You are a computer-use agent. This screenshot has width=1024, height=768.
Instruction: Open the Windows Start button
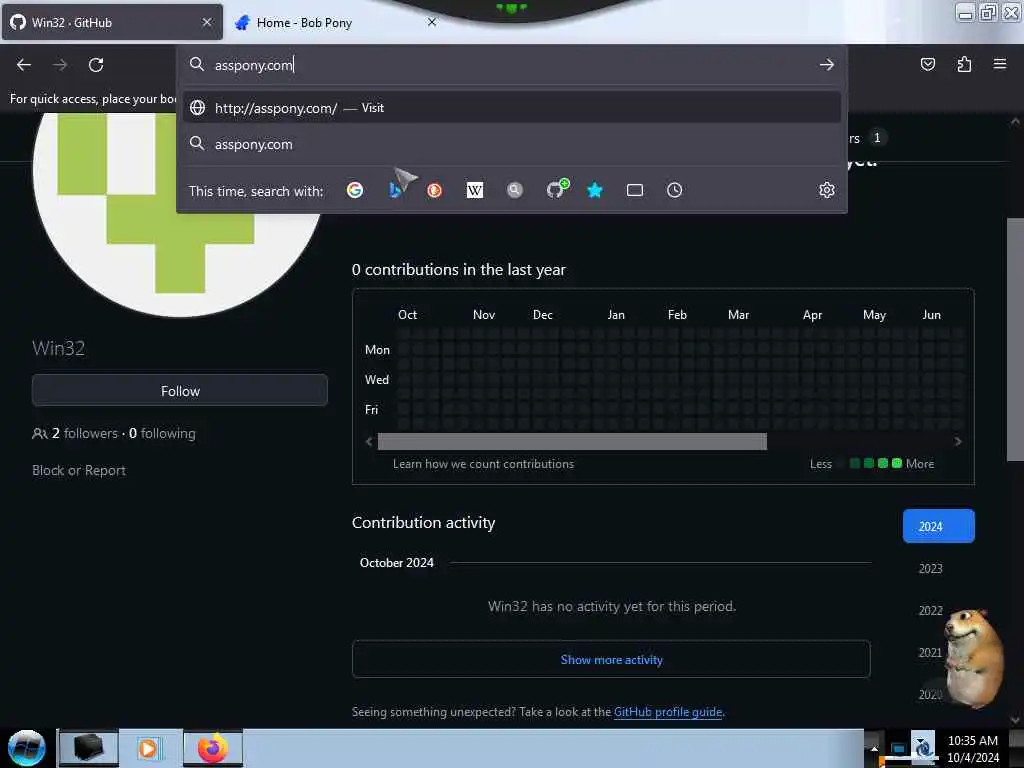tap(27, 748)
